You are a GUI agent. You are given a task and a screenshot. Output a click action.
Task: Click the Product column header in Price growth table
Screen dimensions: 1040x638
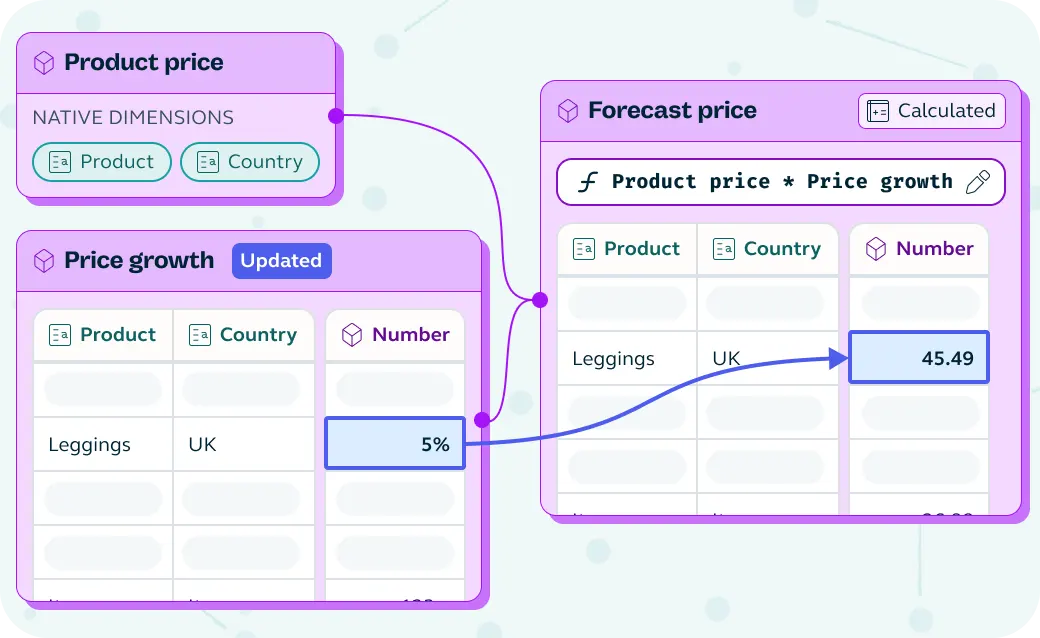tap(103, 335)
